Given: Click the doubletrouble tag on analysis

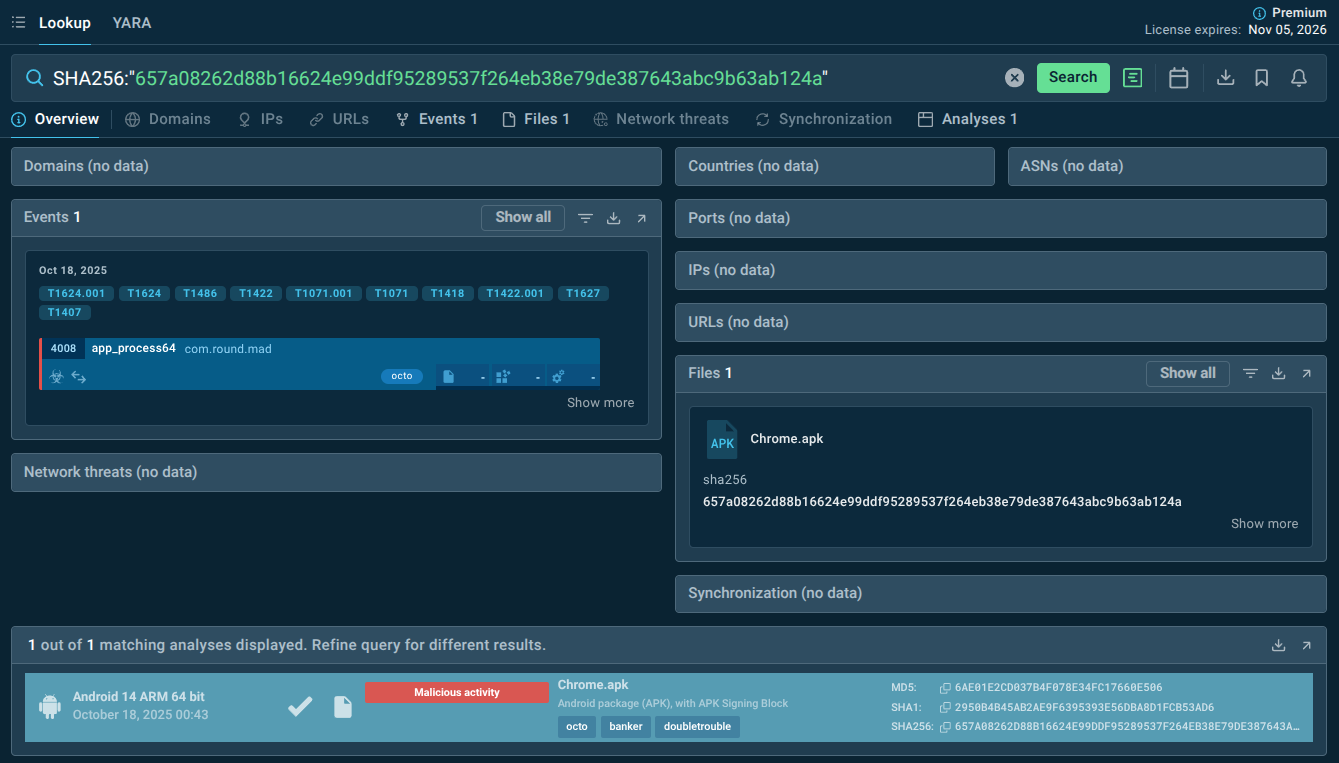Looking at the screenshot, I should point(697,726).
